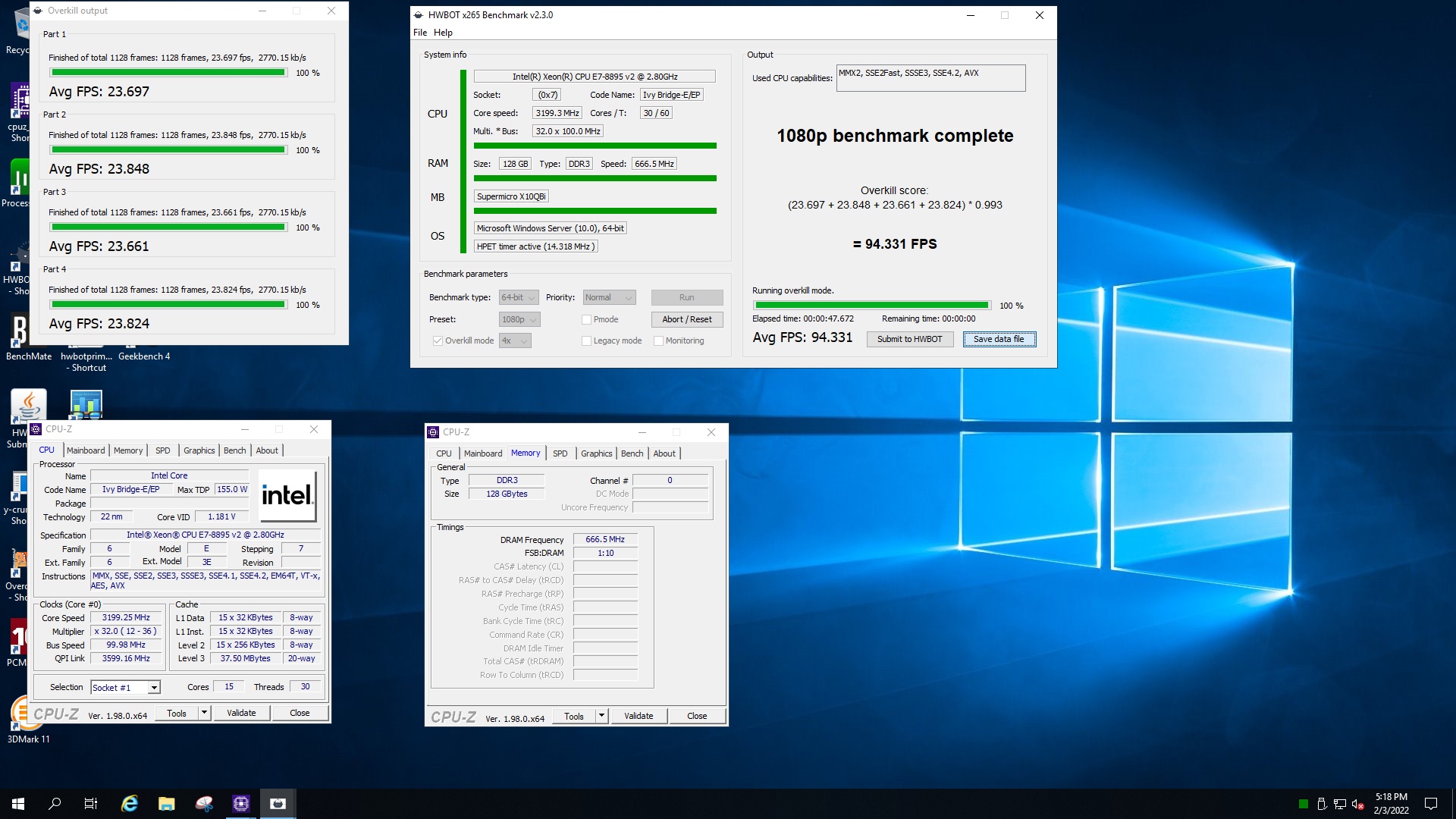
Task: Open the Action Center notifications icon
Action: click(1431, 804)
